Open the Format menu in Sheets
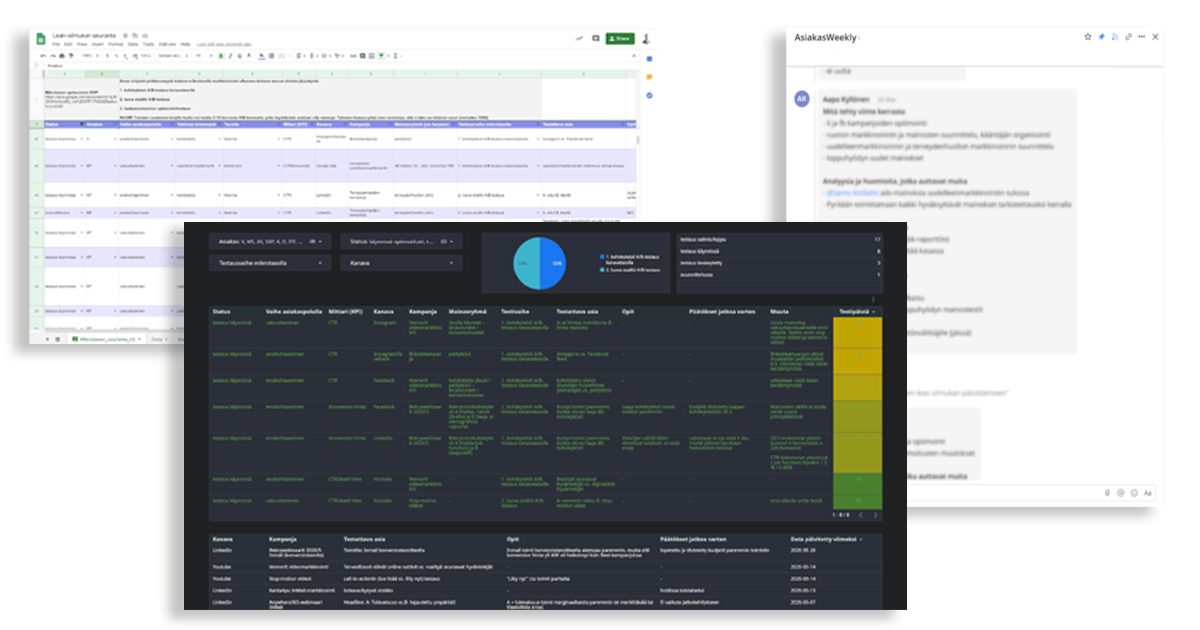 pos(115,45)
